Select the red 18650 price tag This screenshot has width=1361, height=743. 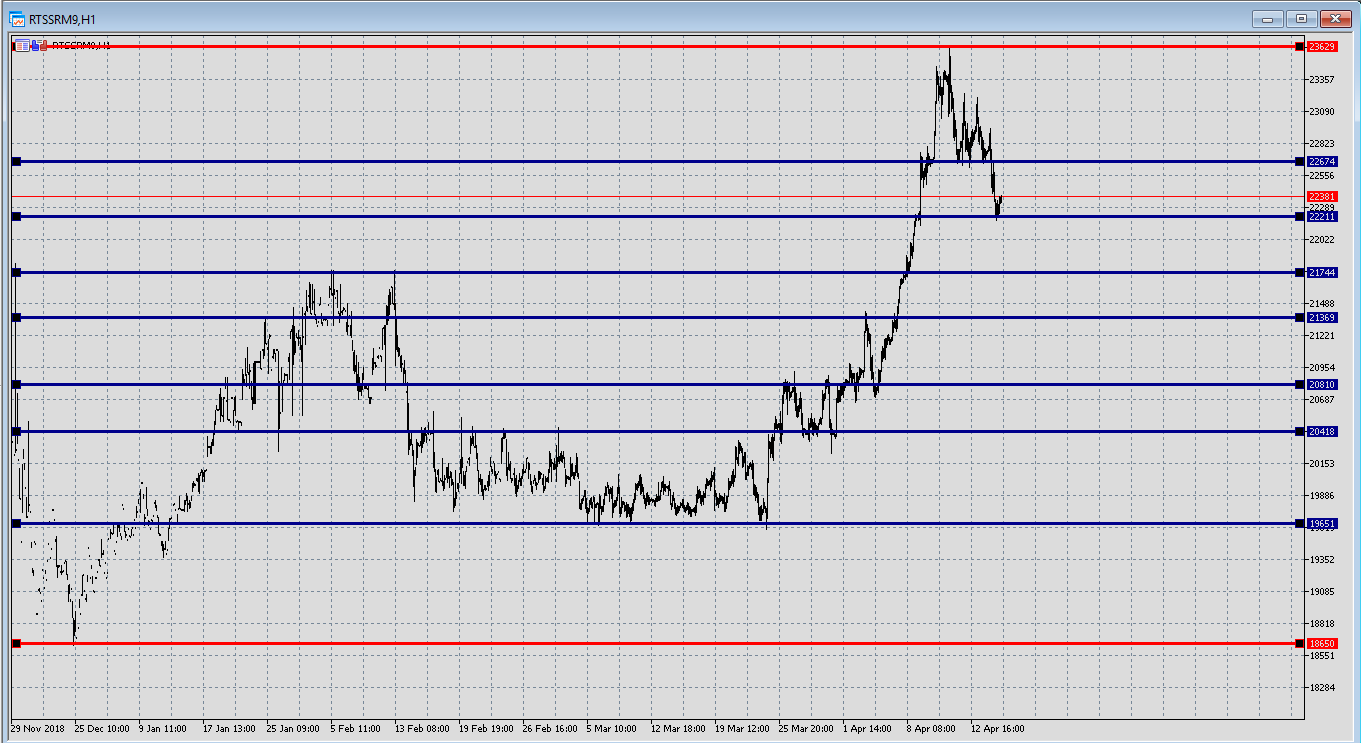pyautogui.click(x=1322, y=643)
